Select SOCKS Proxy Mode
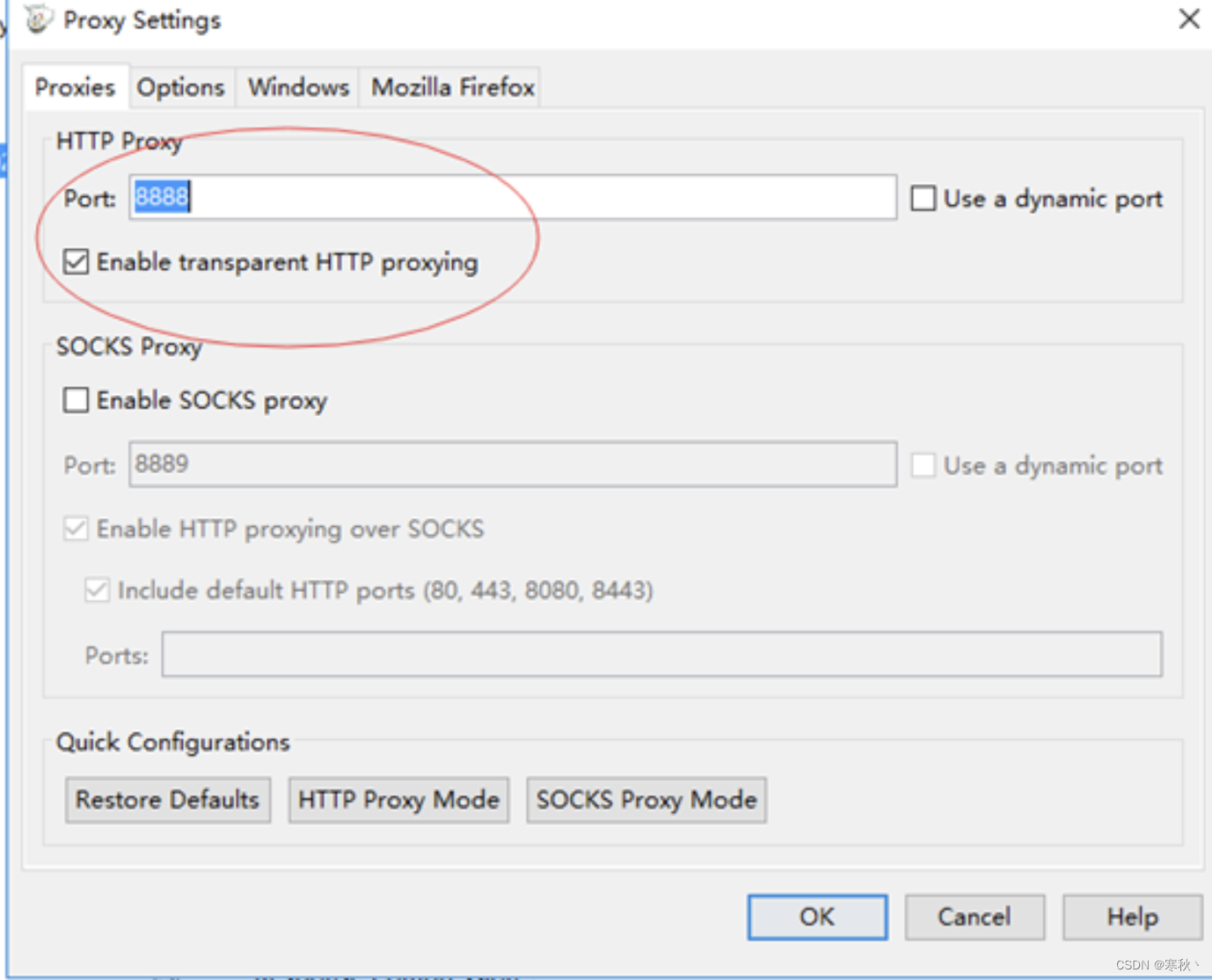The width and height of the screenshot is (1212, 980). click(646, 800)
